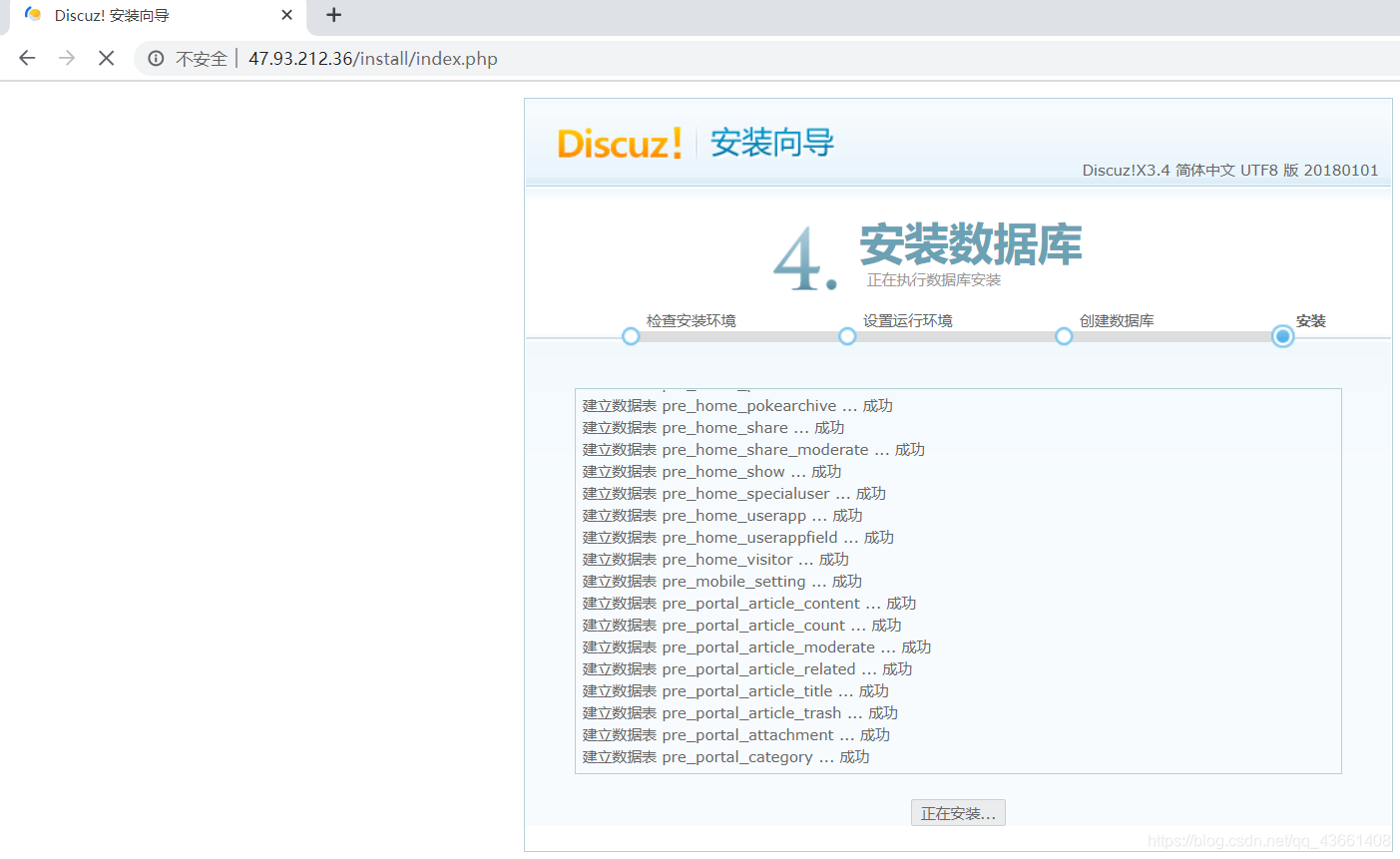Open a new browser tab
The height and width of the screenshot is (859, 1400).
click(x=334, y=15)
